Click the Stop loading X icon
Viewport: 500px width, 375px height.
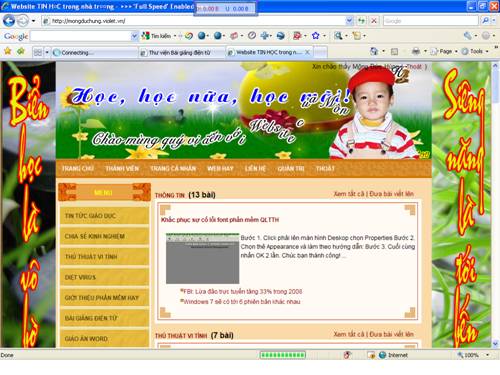(374, 21)
